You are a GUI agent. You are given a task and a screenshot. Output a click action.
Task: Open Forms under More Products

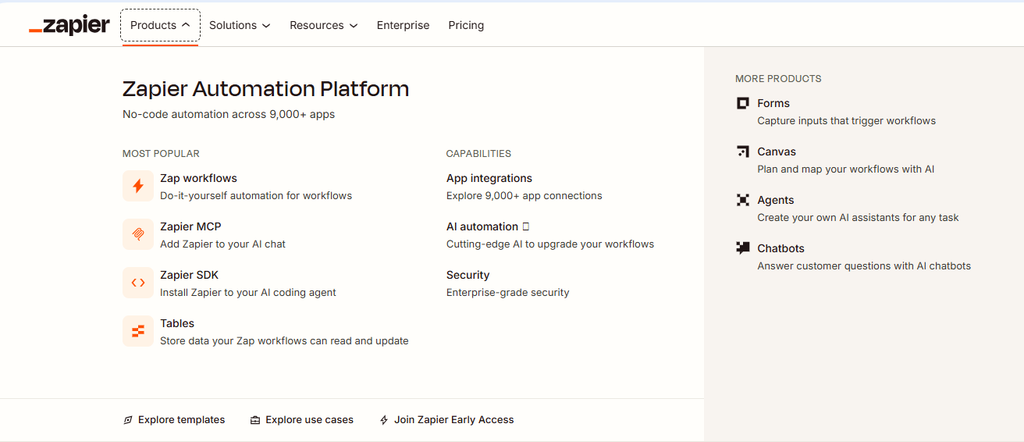773,103
